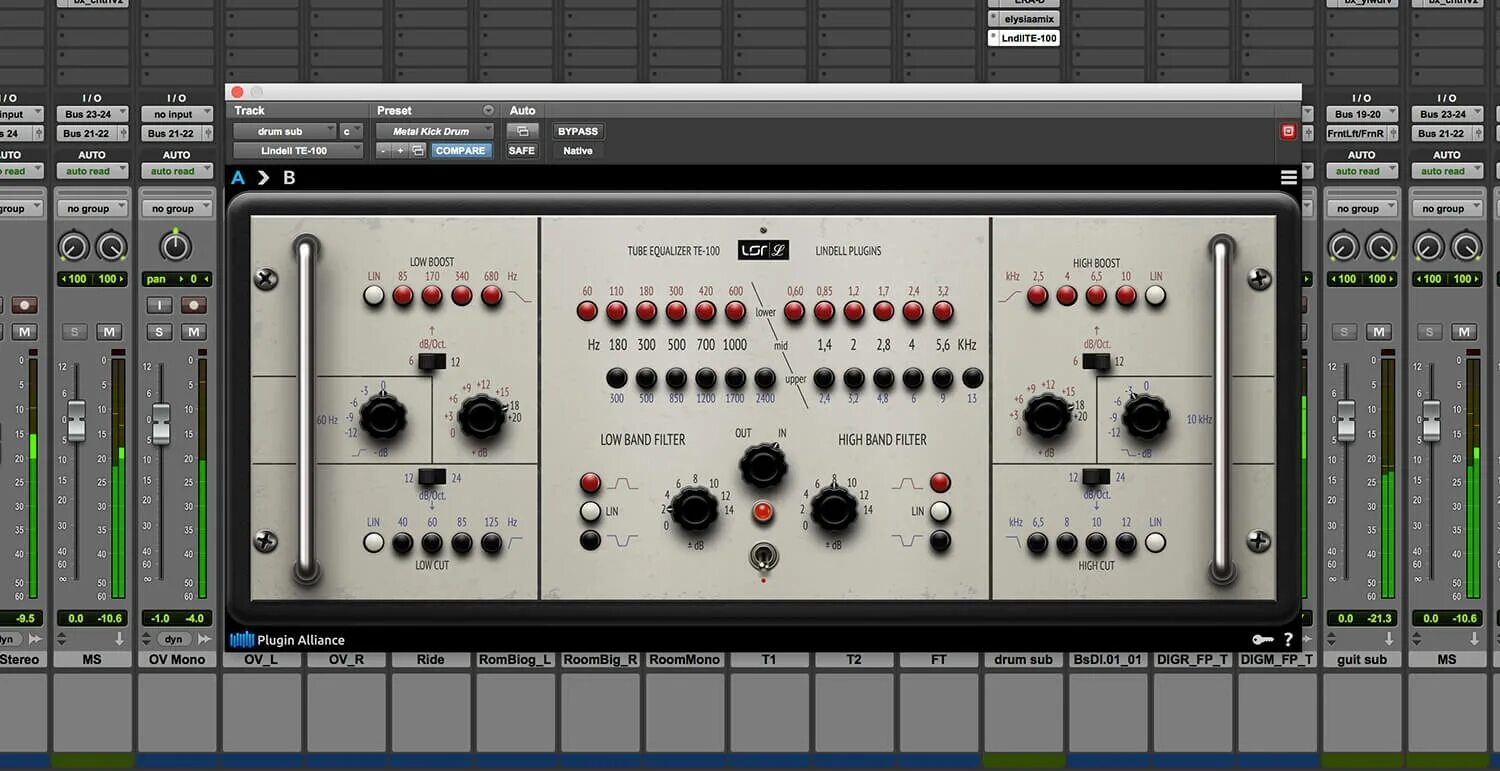Open guit sub 'Bus 19-20' input selector
Image resolution: width=1500 pixels, height=771 pixels.
click(x=1362, y=114)
